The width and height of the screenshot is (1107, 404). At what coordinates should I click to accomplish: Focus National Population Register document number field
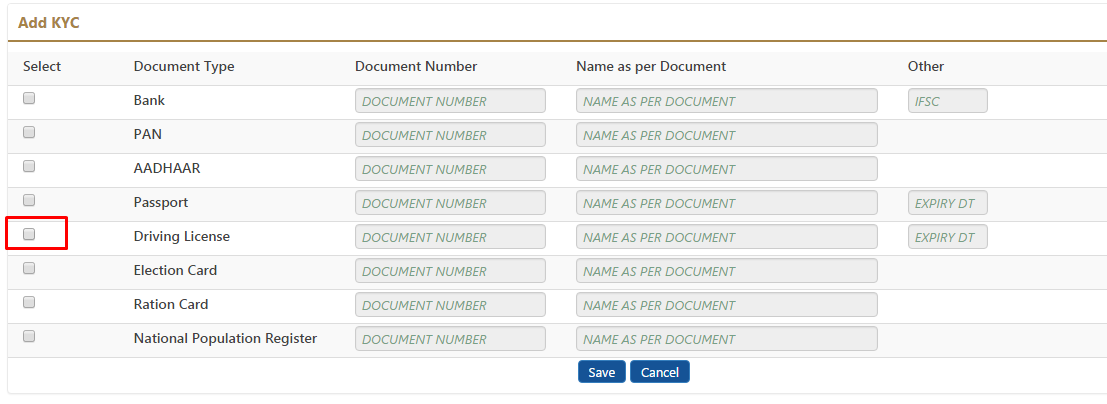pyautogui.click(x=450, y=338)
